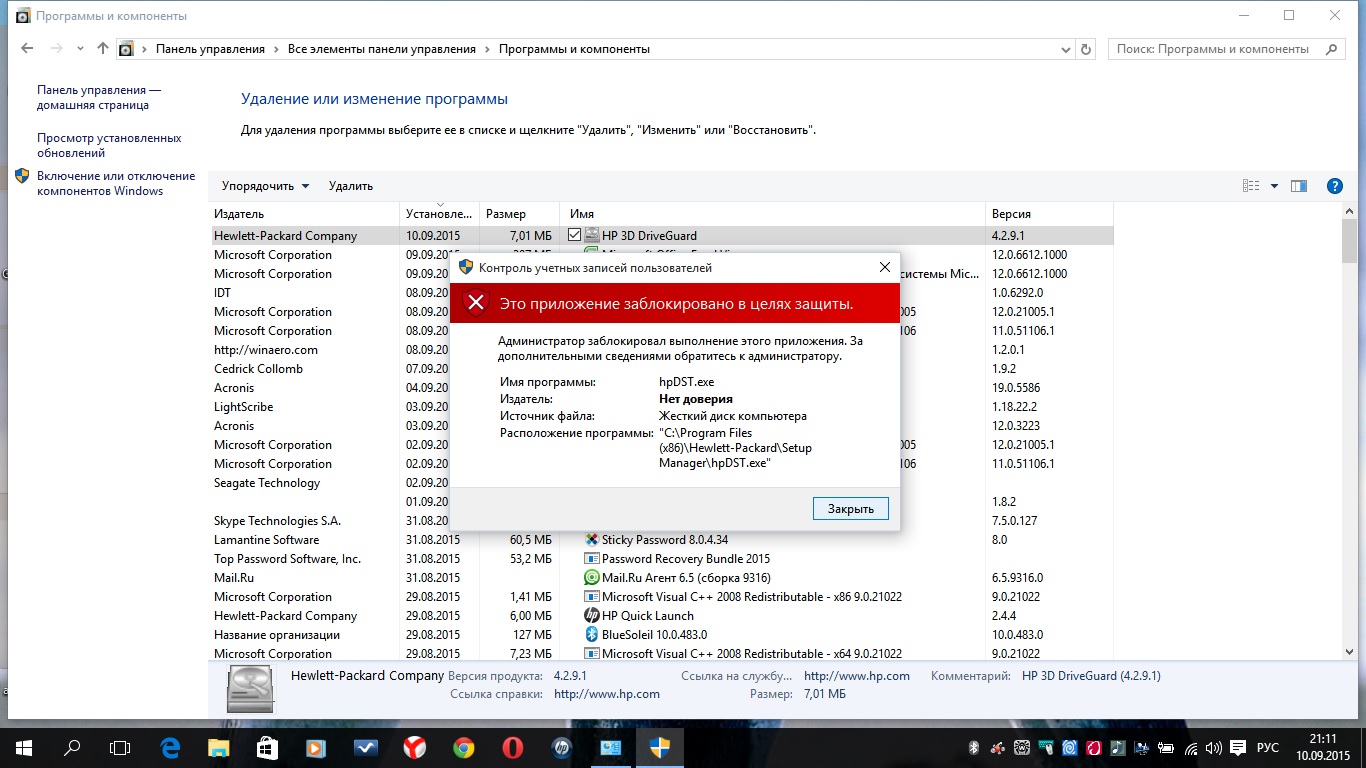Click the blue help question mark icon

(1334, 186)
